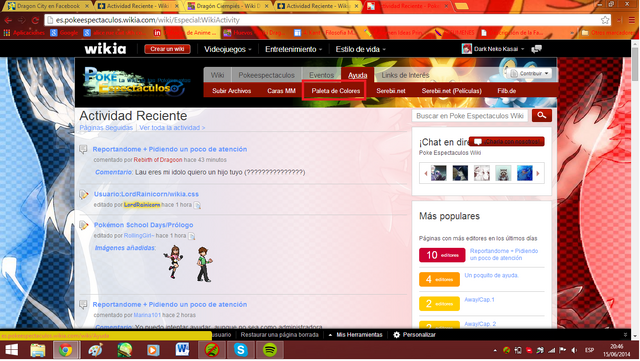Open Serebii.net (Películas) submenu link
Viewport: 640px width, 361px height.
pyautogui.click(x=451, y=91)
